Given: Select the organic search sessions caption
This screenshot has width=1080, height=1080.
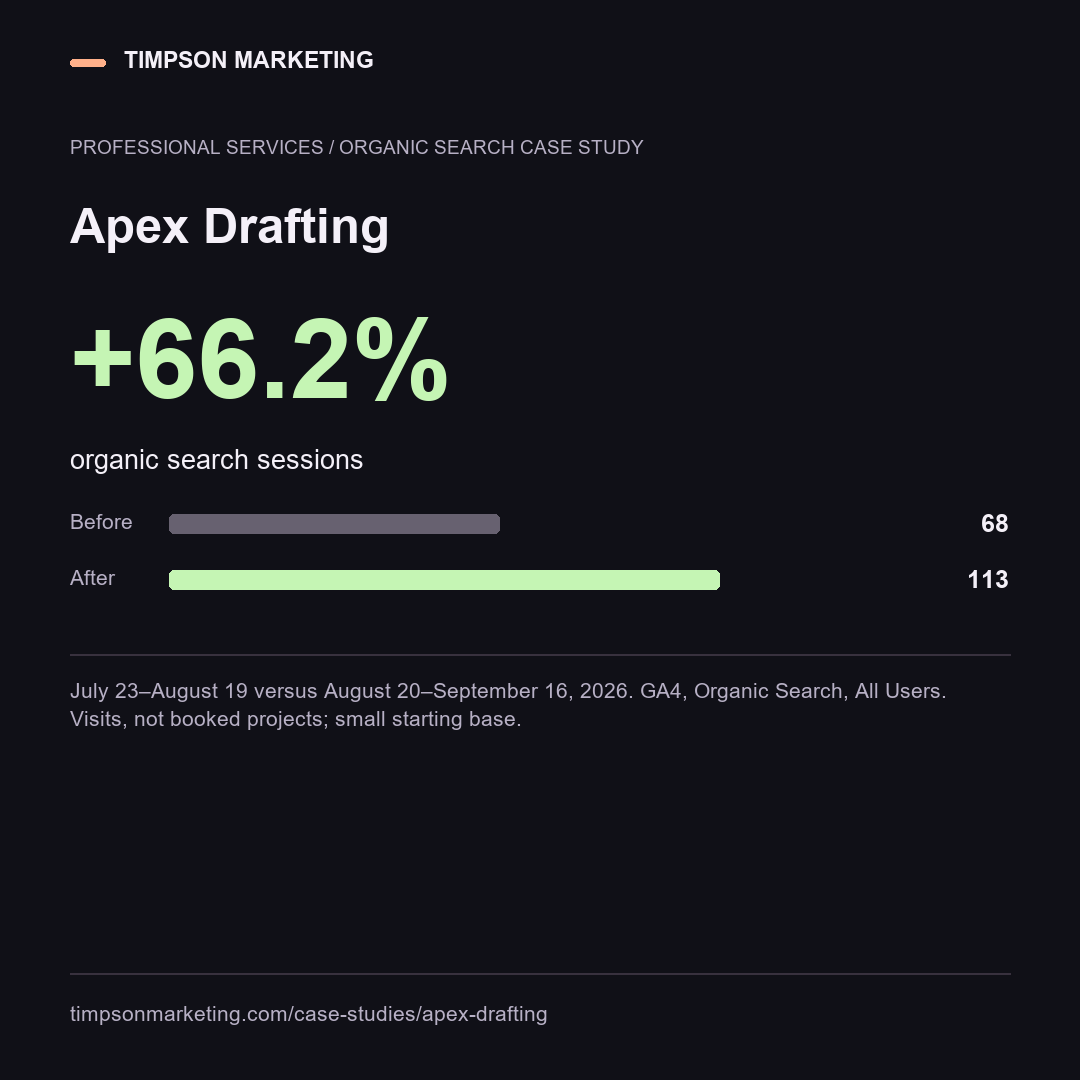Looking at the screenshot, I should tap(216, 459).
